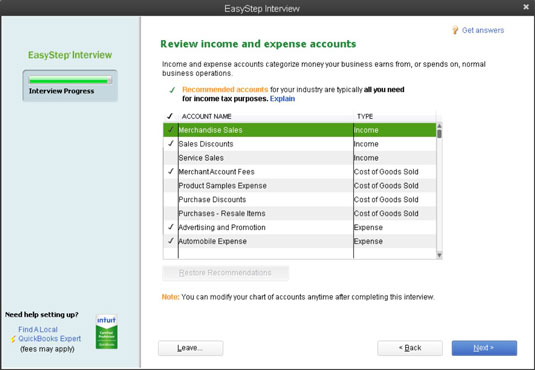535x370 pixels.
Task: Select the Service Sales account name
Action: click(201, 158)
